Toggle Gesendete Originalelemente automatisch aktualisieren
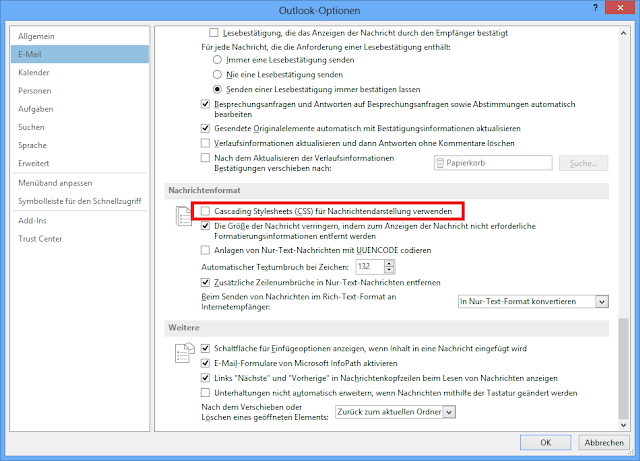The width and height of the screenshot is (640, 461). click(205, 129)
